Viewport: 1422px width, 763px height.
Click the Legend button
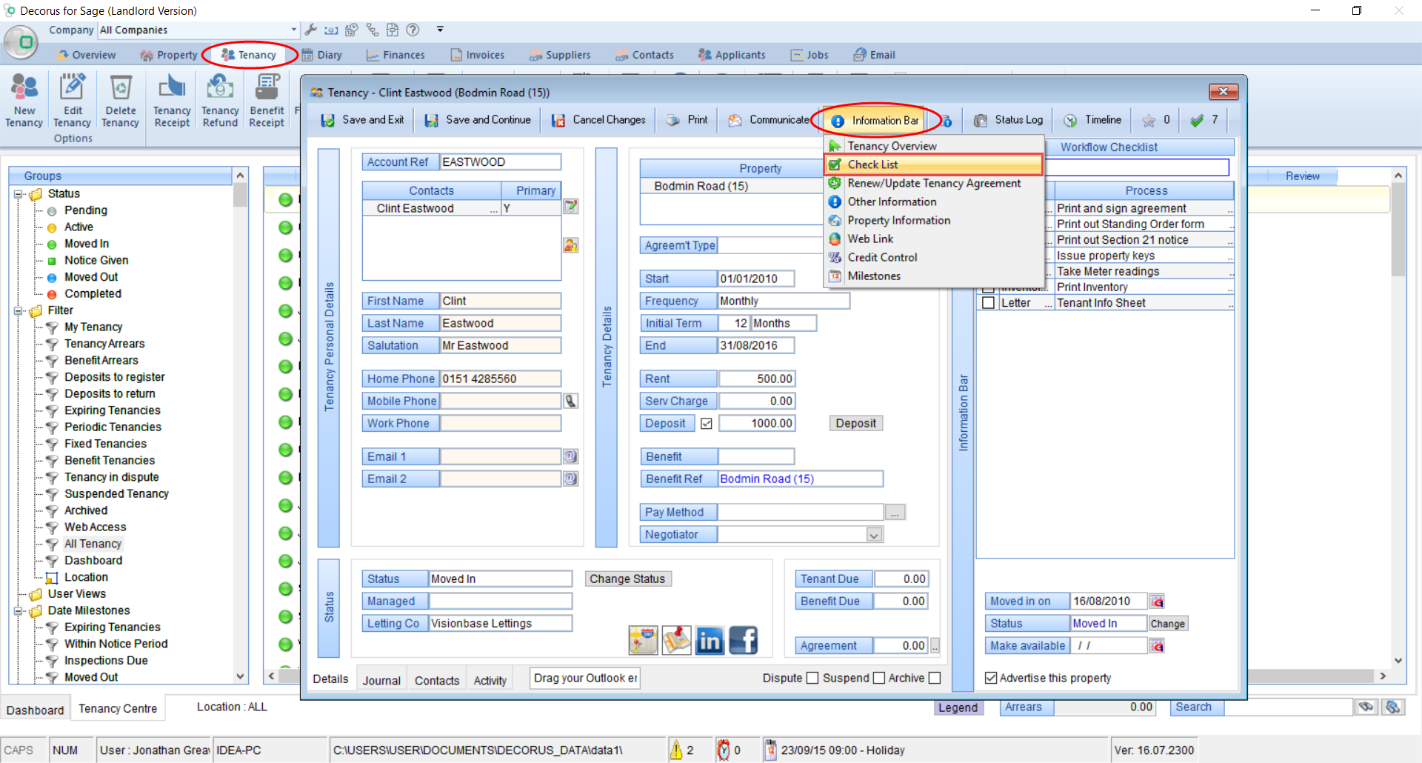958,707
